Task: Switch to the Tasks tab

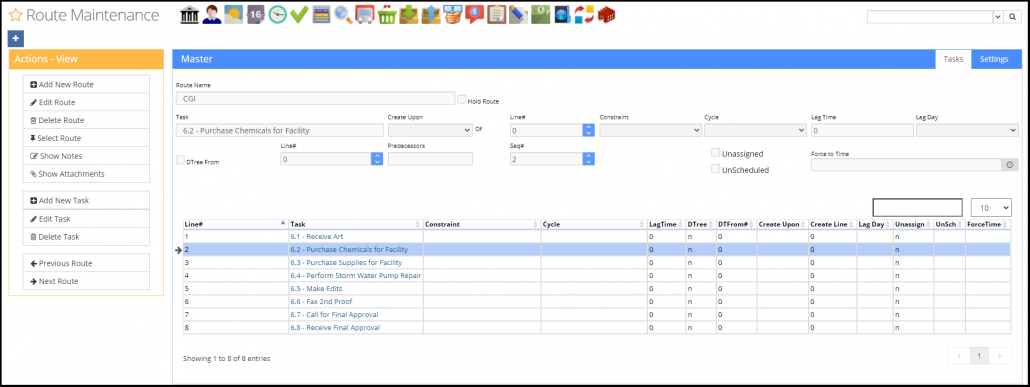Action: (953, 59)
